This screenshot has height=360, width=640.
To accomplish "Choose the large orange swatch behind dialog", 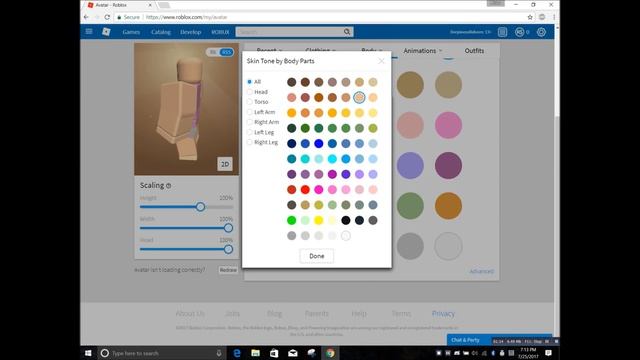I will click(x=448, y=206).
